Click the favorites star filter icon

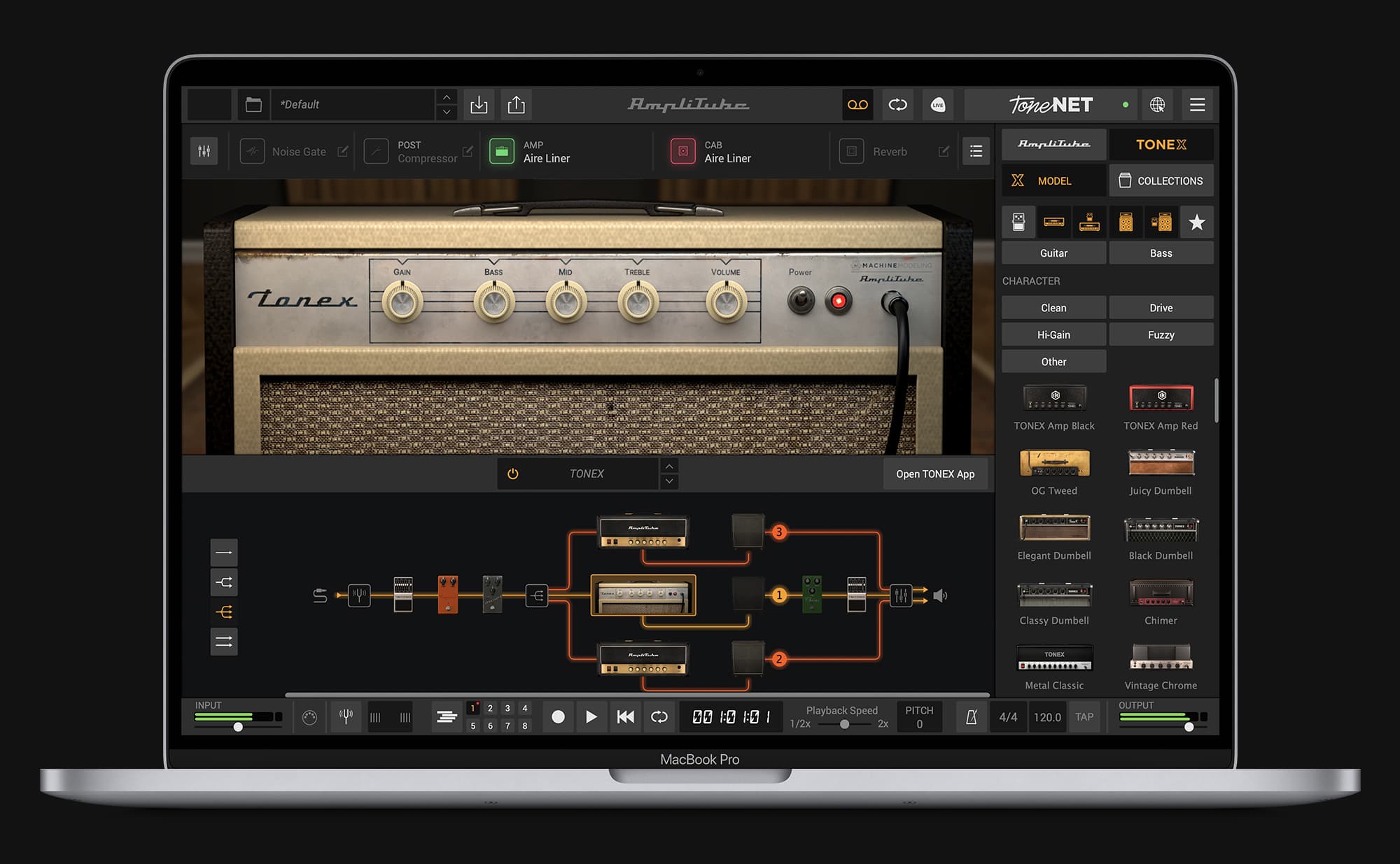click(1197, 222)
